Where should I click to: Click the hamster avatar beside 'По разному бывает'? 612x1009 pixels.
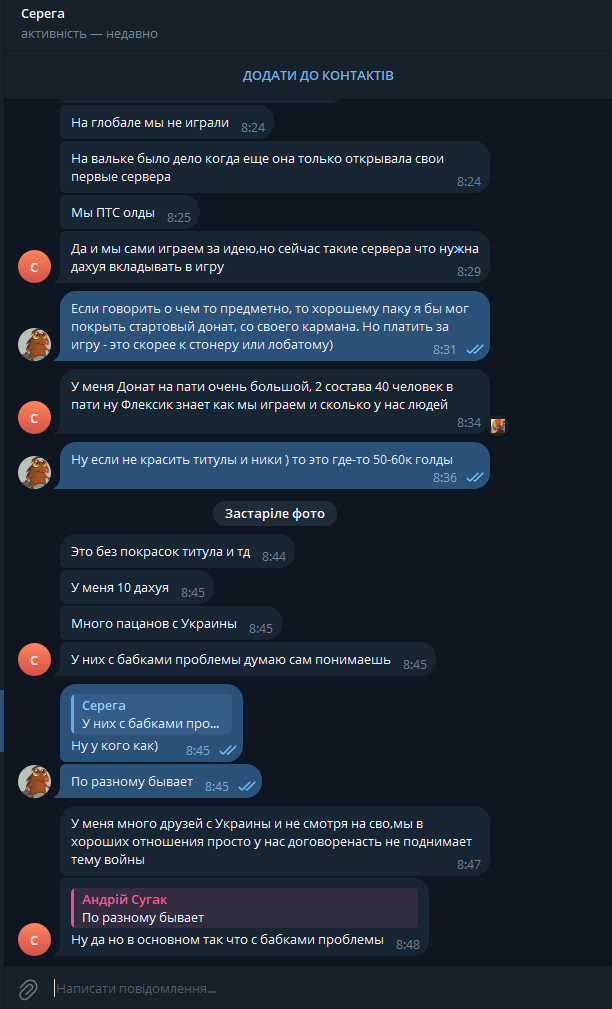(x=34, y=781)
